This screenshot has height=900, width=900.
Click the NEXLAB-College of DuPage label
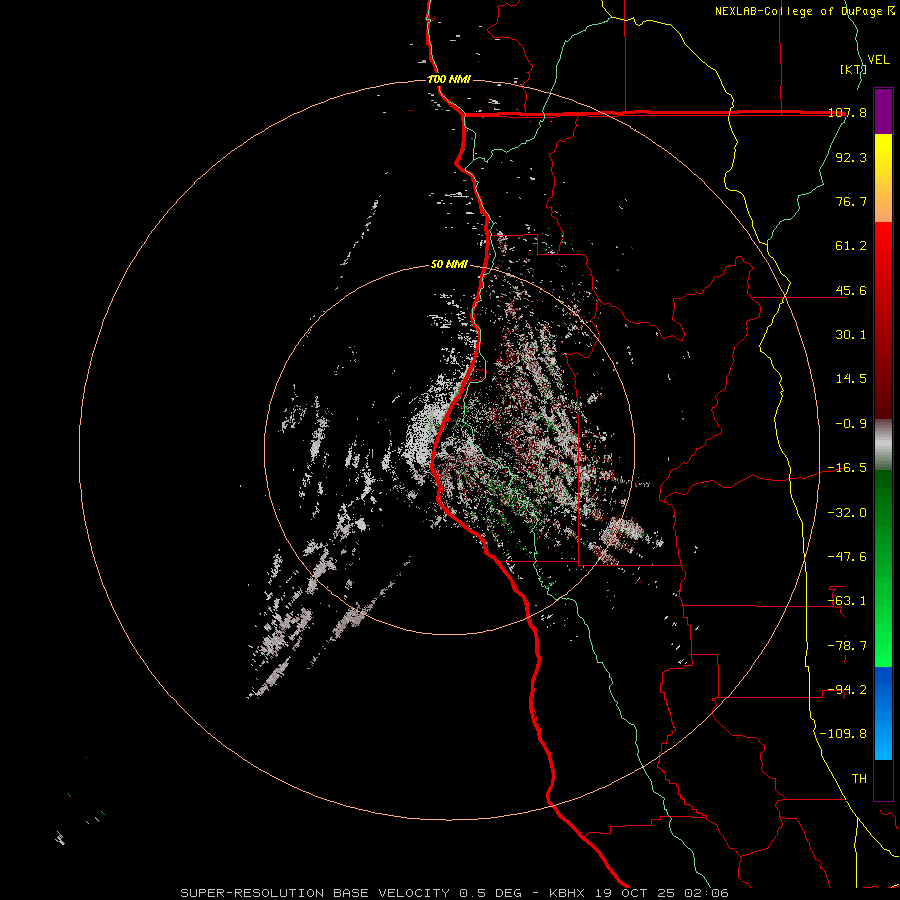pos(800,11)
